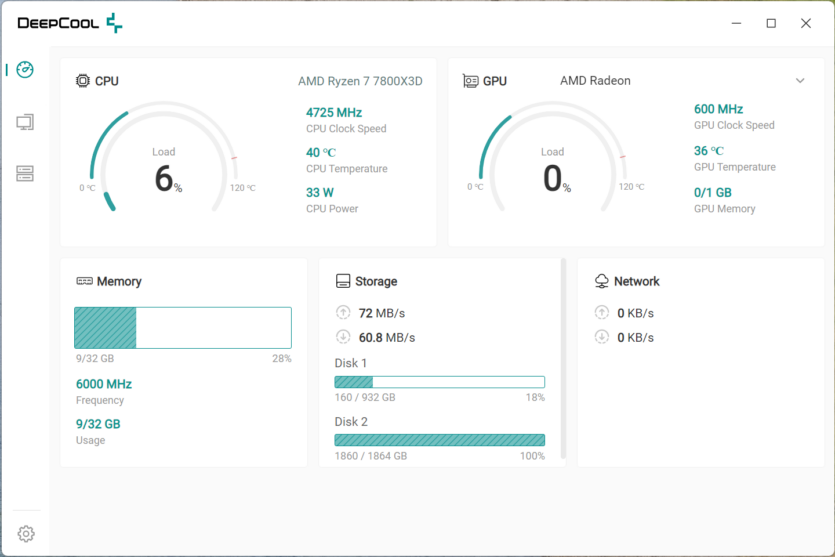Click the Network download arrow icon
Viewport: 835px width, 557px height.
[x=602, y=337]
